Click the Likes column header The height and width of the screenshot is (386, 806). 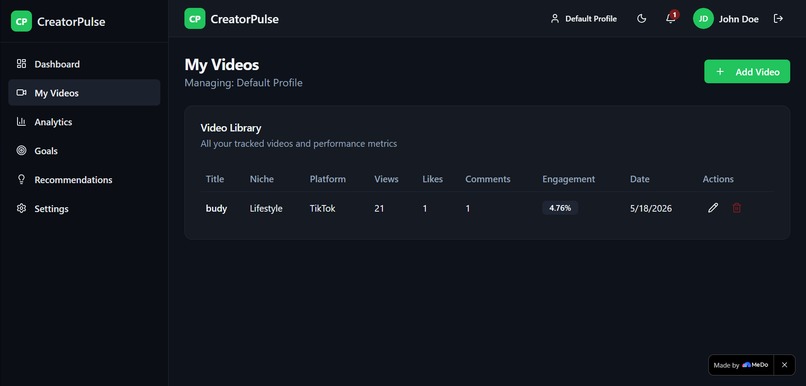[x=432, y=179]
